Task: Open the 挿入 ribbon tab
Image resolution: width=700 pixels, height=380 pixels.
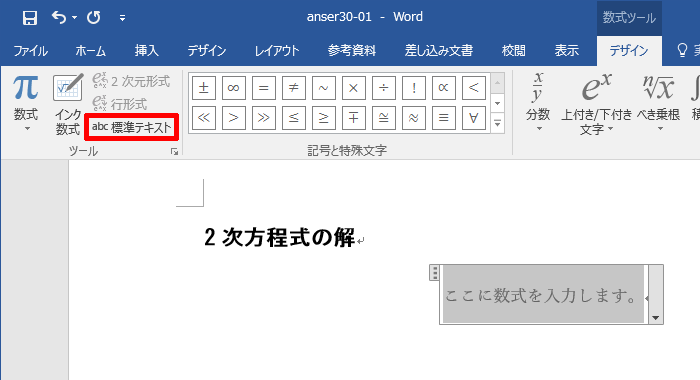Action: point(146,51)
